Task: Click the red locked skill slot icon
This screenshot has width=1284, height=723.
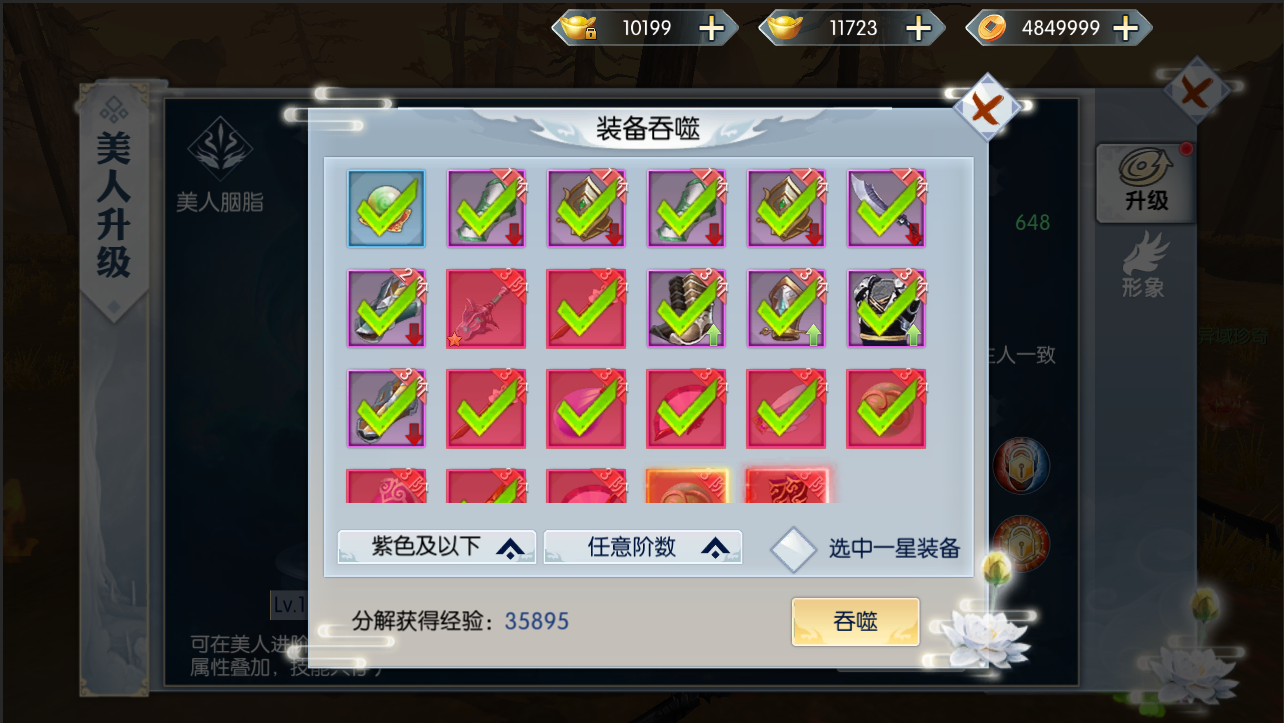Action: tap(1021, 543)
